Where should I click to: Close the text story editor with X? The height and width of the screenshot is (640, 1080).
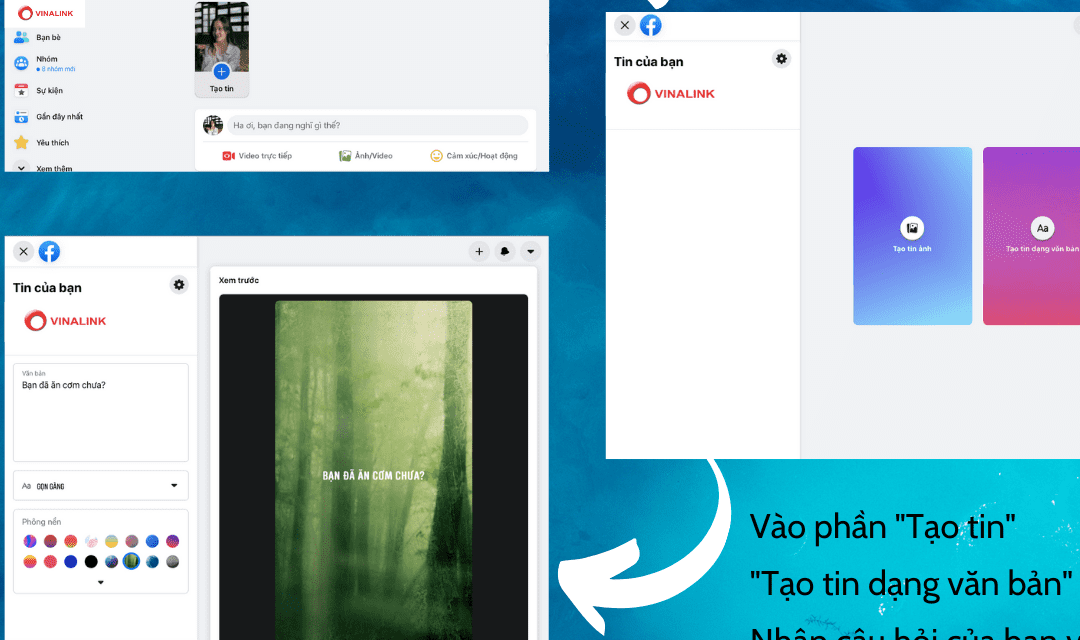pyautogui.click(x=23, y=251)
